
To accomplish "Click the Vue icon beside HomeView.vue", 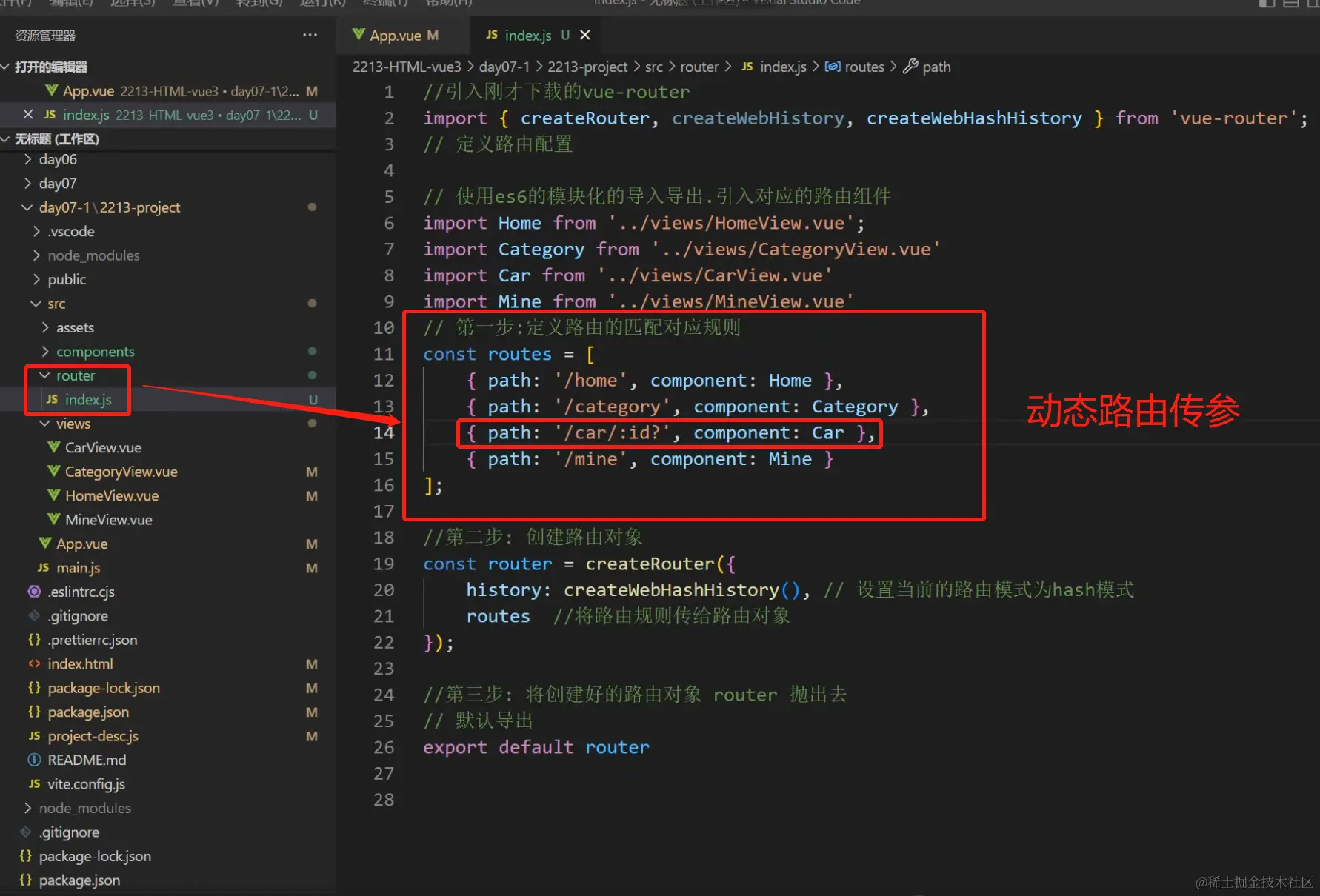I will [x=54, y=495].
